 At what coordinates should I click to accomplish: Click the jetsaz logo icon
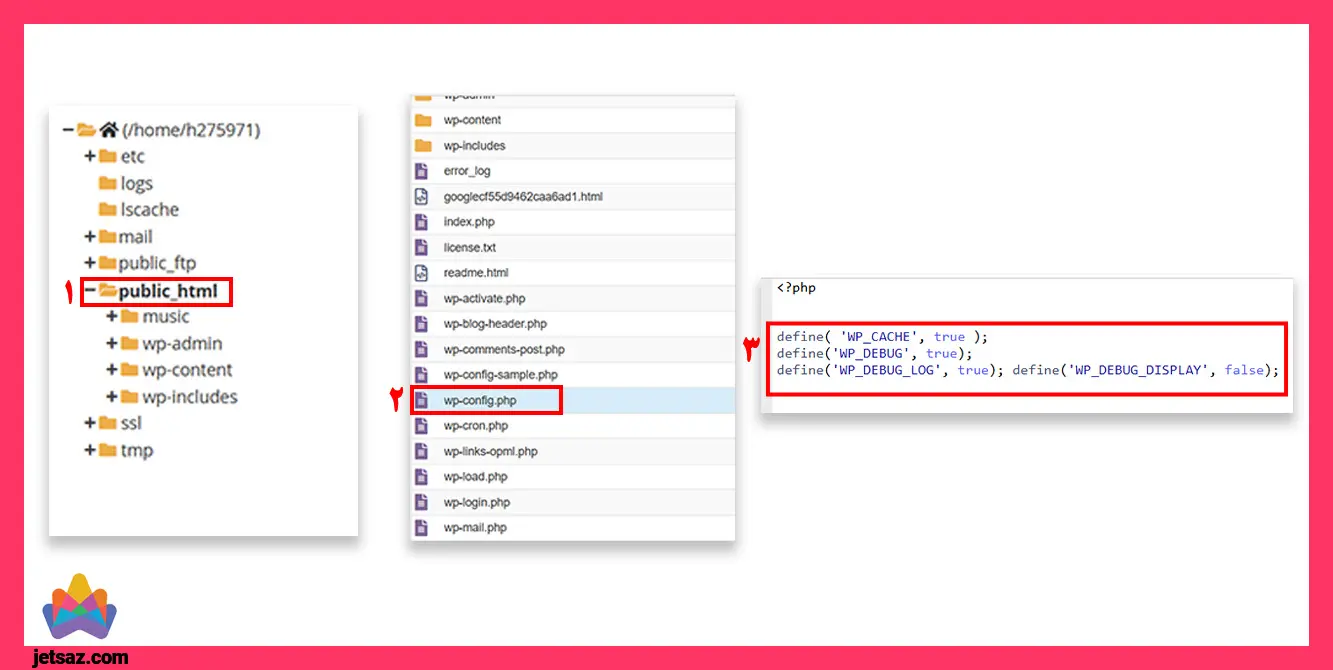(x=80, y=609)
